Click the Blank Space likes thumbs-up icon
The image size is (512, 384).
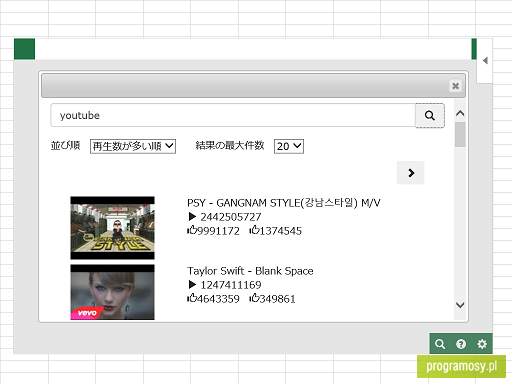[192, 298]
